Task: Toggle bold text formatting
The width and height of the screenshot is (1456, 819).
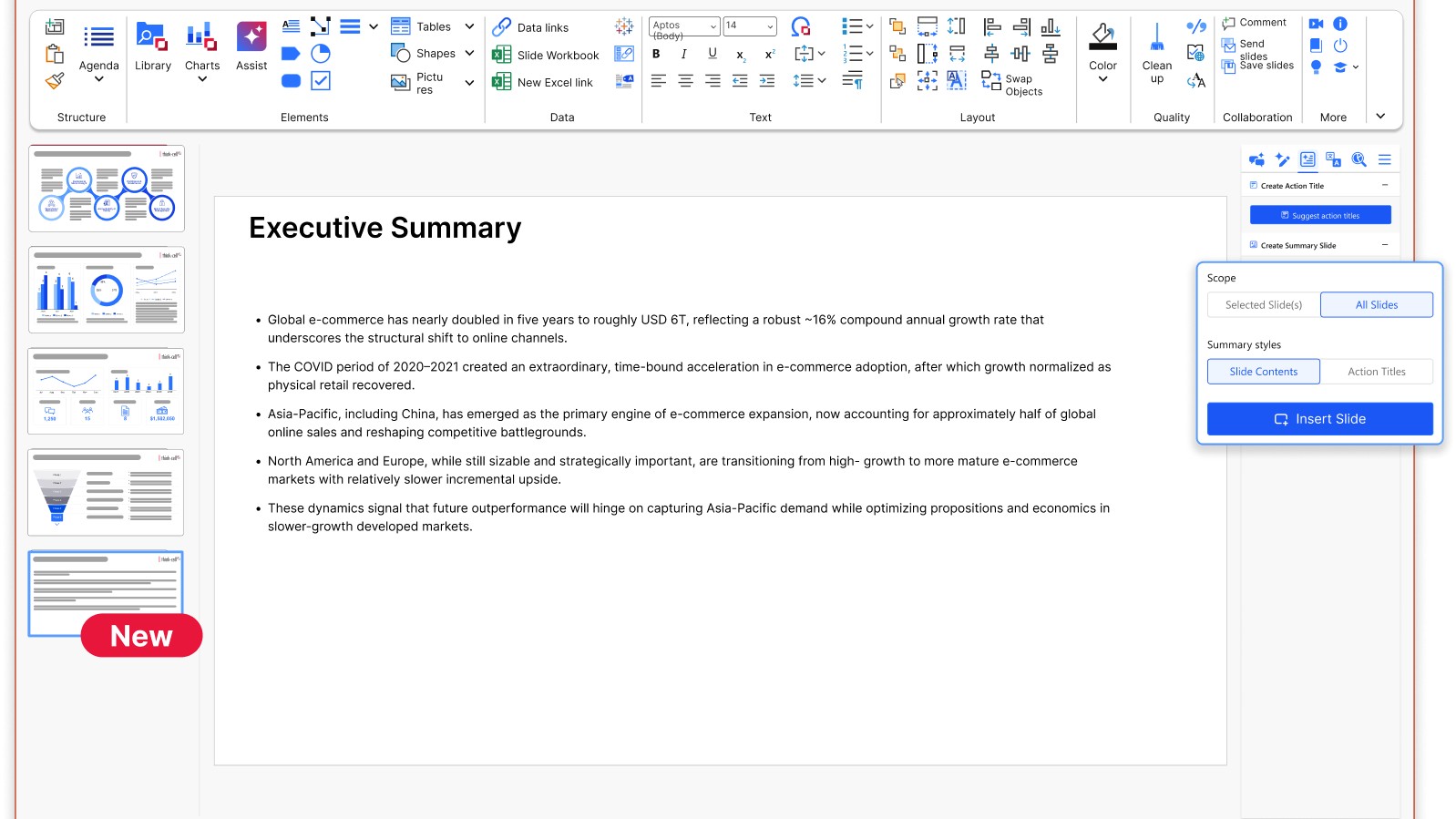Action: tap(656, 54)
